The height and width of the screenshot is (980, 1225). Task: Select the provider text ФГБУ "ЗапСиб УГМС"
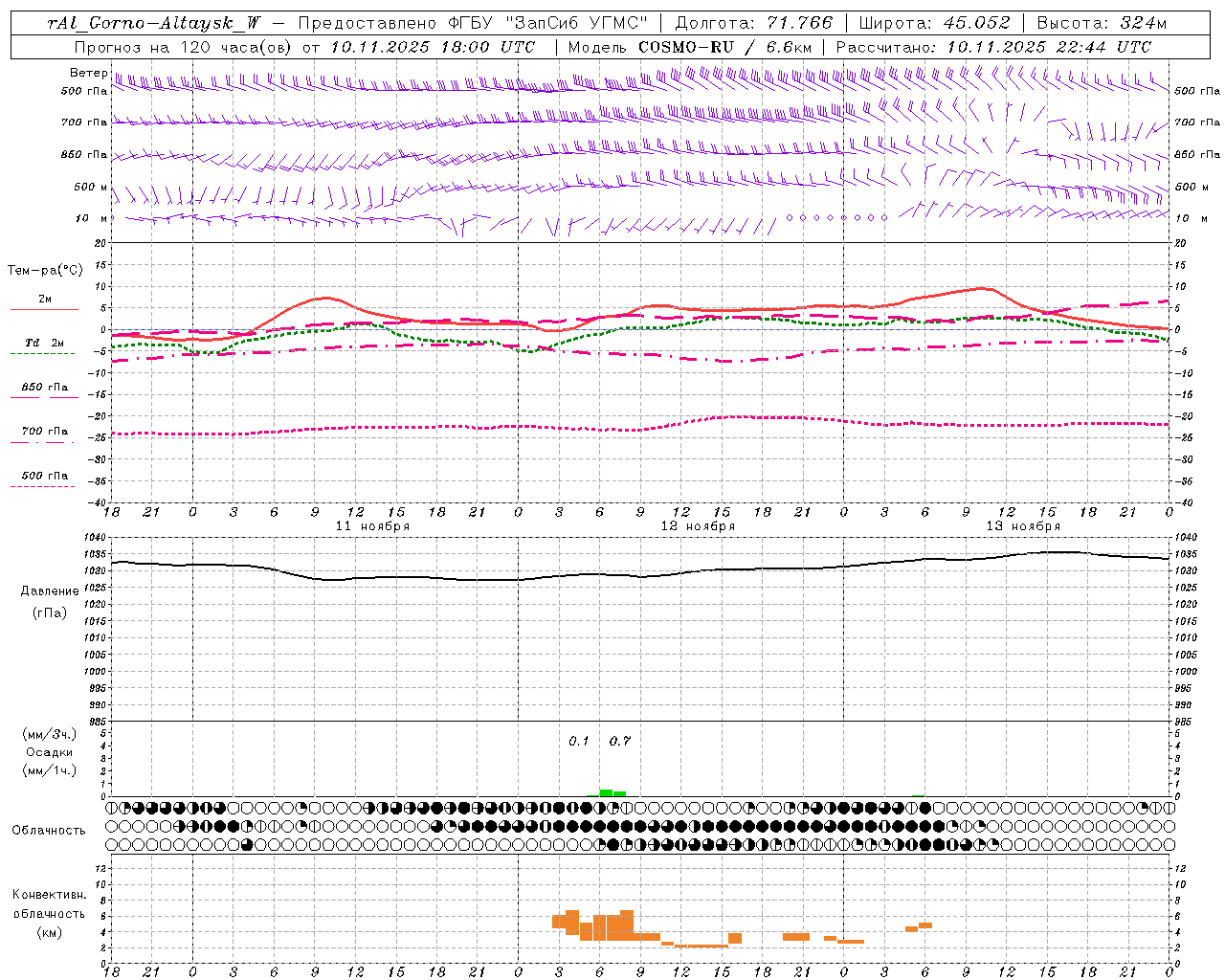548,23
